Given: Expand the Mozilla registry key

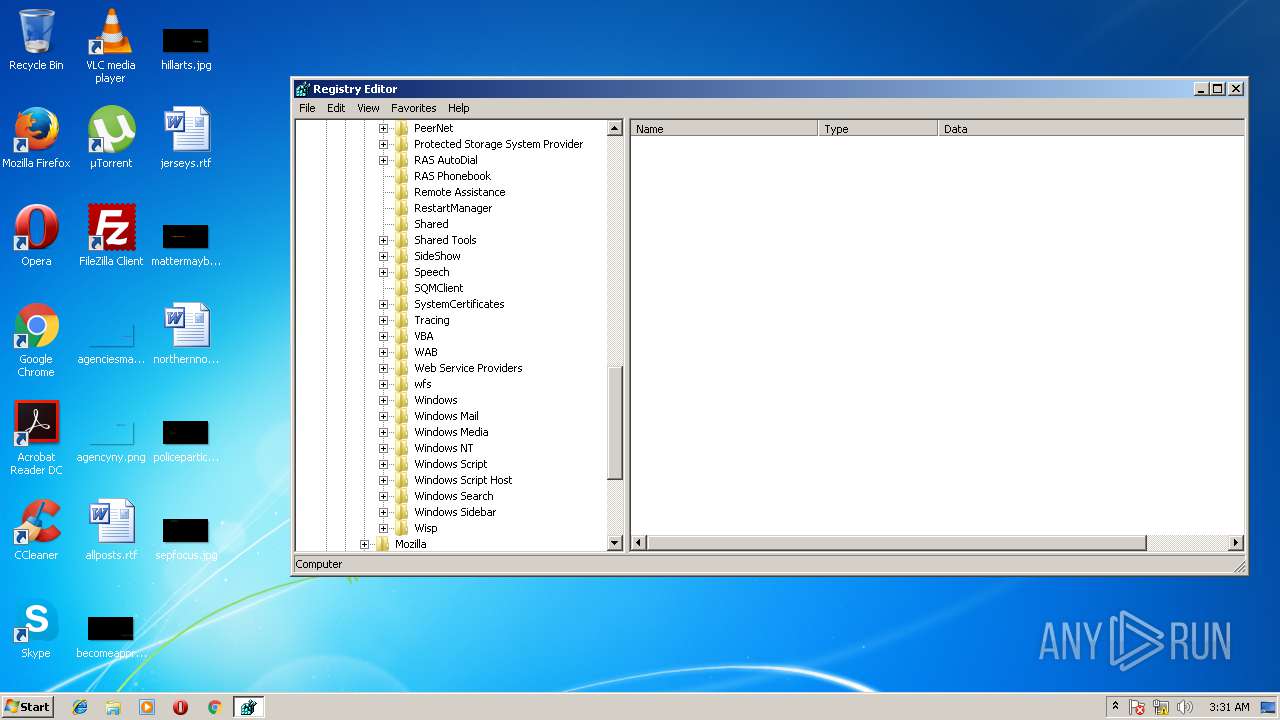Looking at the screenshot, I should pos(364,544).
